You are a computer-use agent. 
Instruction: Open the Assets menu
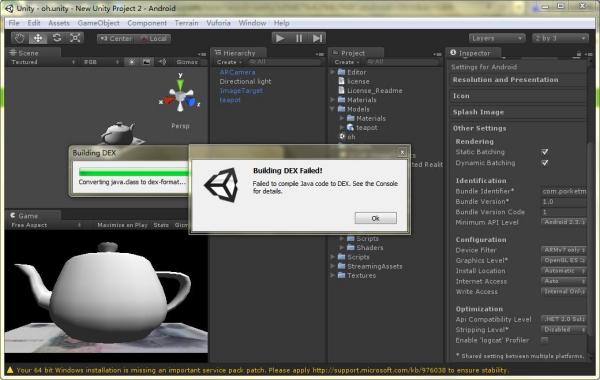pyautogui.click(x=59, y=23)
